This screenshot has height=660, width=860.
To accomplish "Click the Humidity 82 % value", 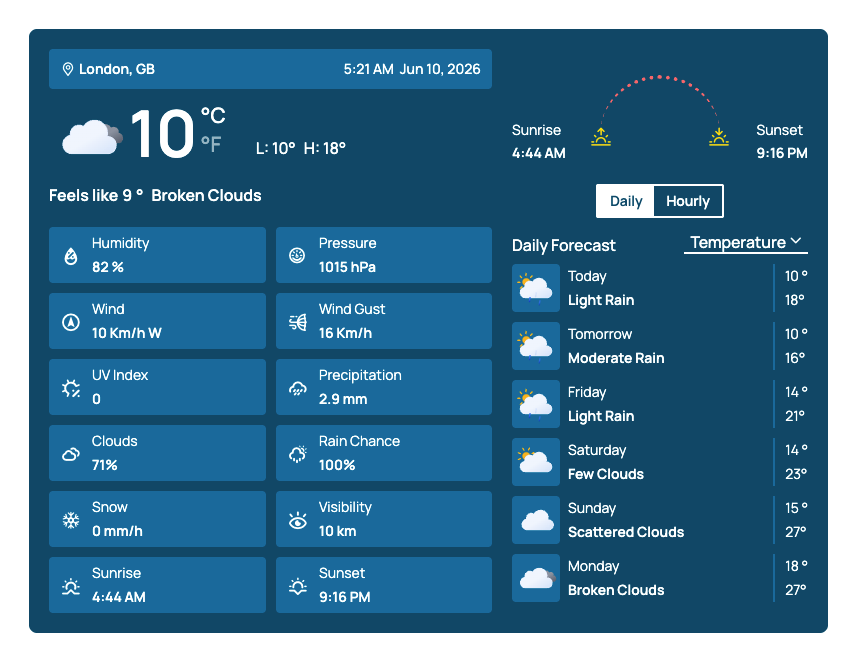I will pyautogui.click(x=108, y=267).
